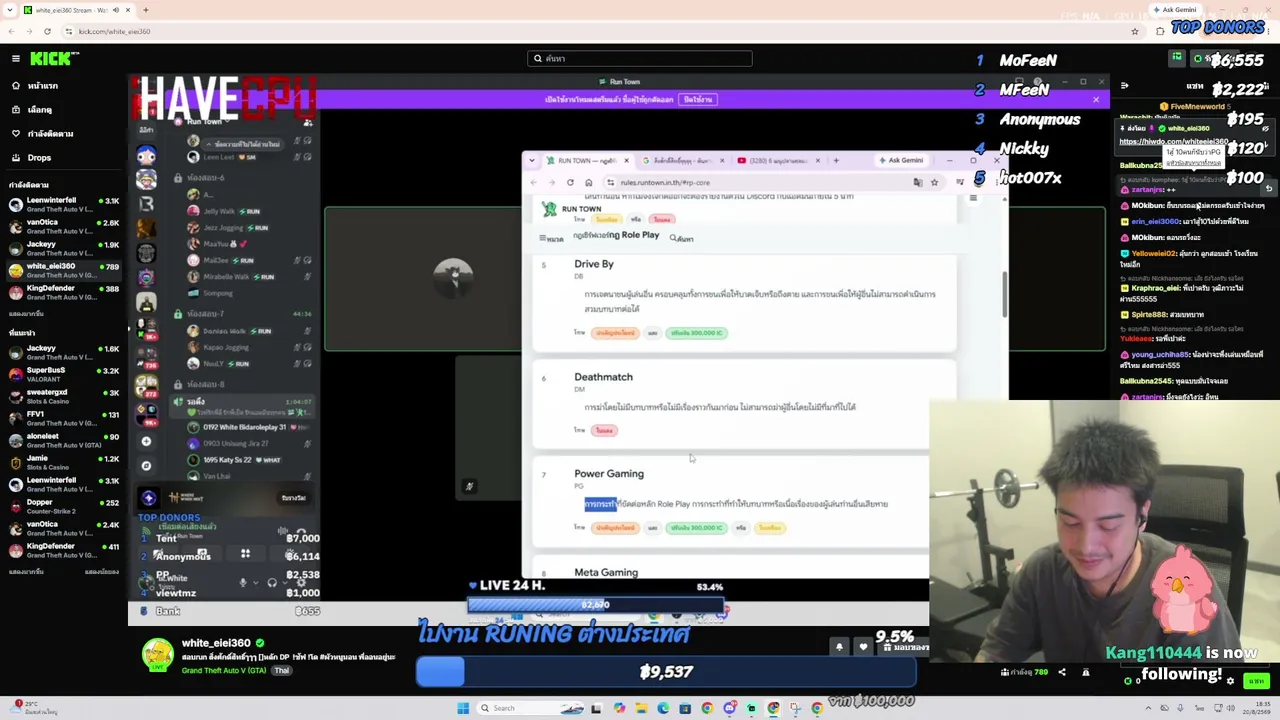
Task: Open tab search chevron in streamed browser
Action: coord(532,160)
